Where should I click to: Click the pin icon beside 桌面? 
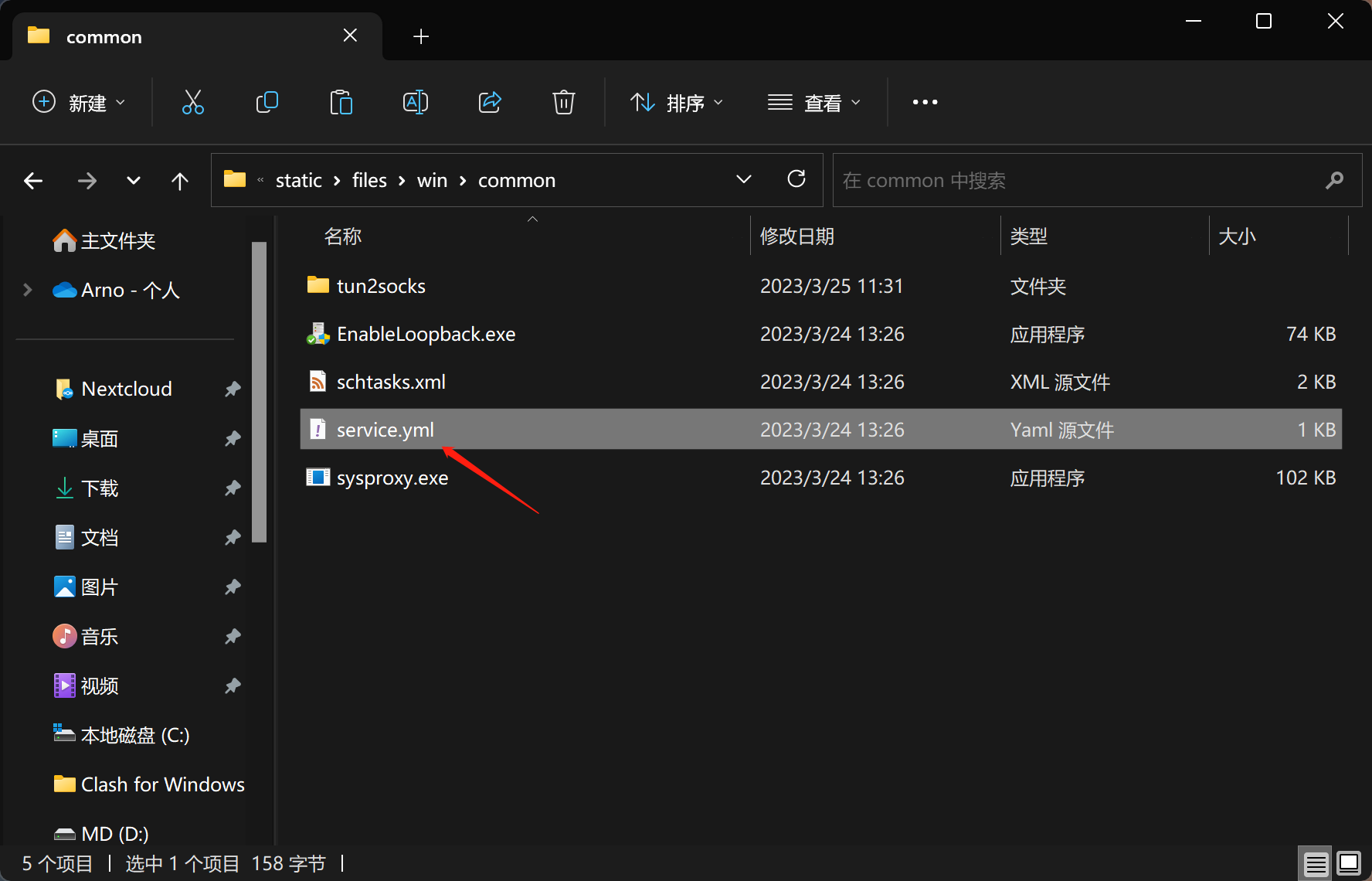233,438
